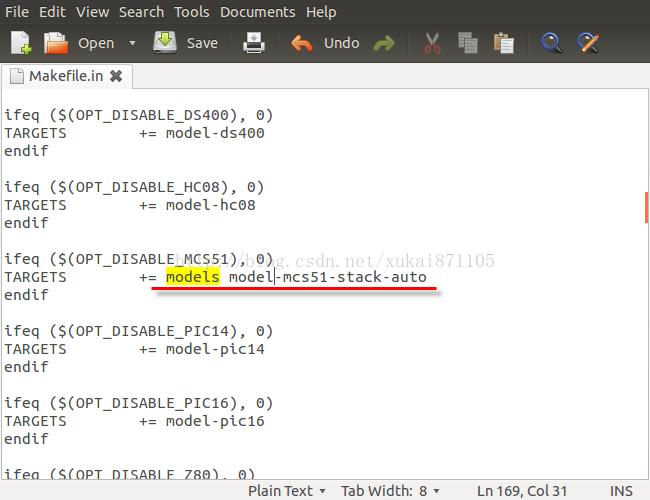Screen dimensions: 650x500
Task: Click TARGETS on the model-pic16 line
Action: click(x=35, y=421)
